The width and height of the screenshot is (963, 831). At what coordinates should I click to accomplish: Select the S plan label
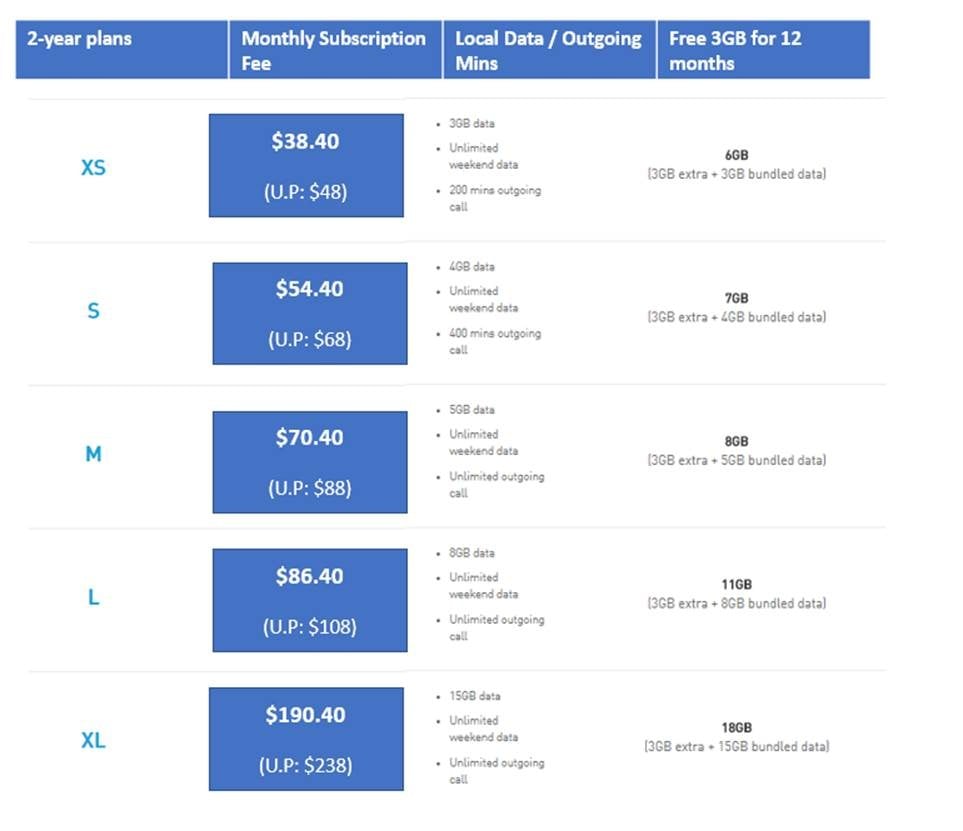click(93, 311)
